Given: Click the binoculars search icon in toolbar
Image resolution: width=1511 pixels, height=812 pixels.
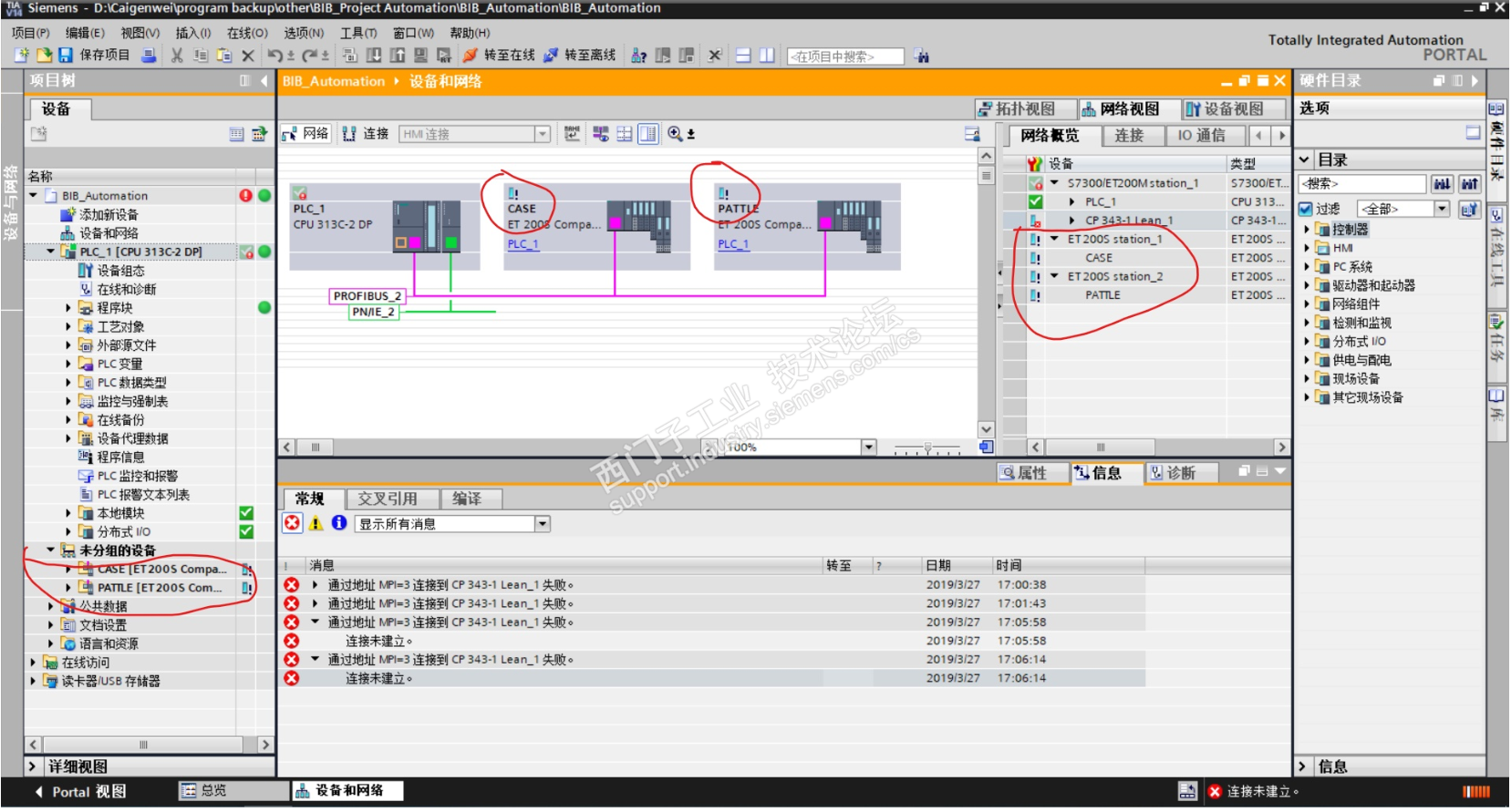Looking at the screenshot, I should pos(922,57).
